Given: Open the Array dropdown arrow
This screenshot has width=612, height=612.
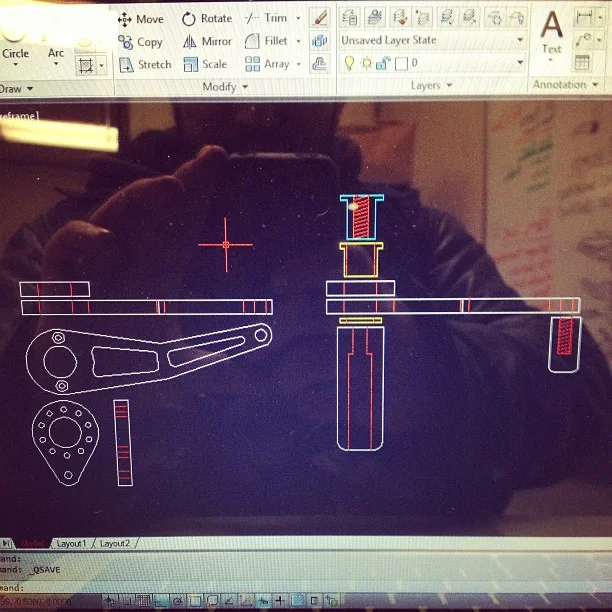Looking at the screenshot, I should pyautogui.click(x=299, y=64).
